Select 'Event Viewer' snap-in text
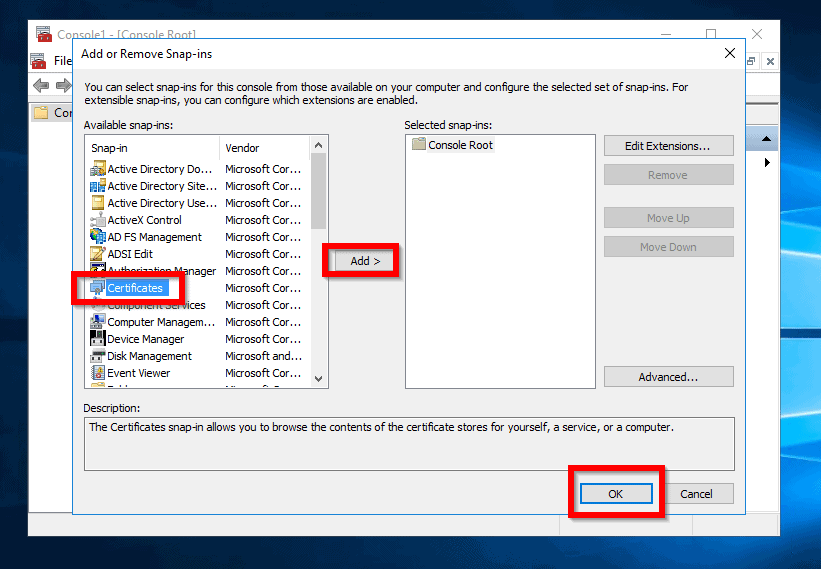Screen dimensions: 821x569 click(x=139, y=373)
